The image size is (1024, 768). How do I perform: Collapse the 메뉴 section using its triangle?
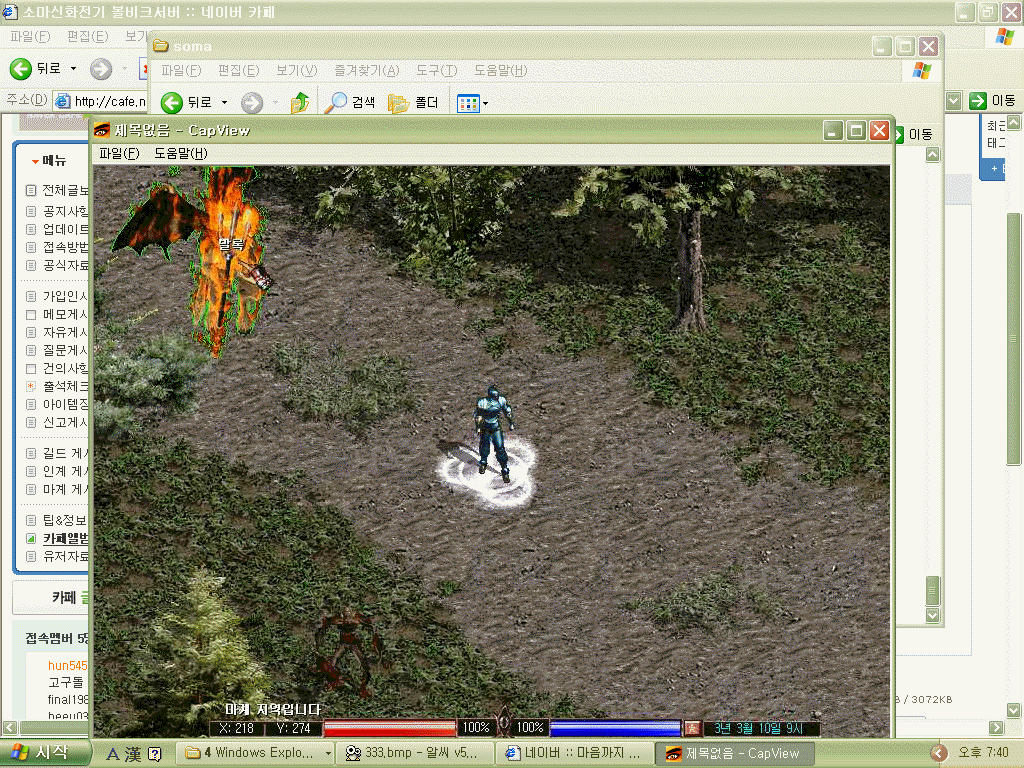coord(35,161)
